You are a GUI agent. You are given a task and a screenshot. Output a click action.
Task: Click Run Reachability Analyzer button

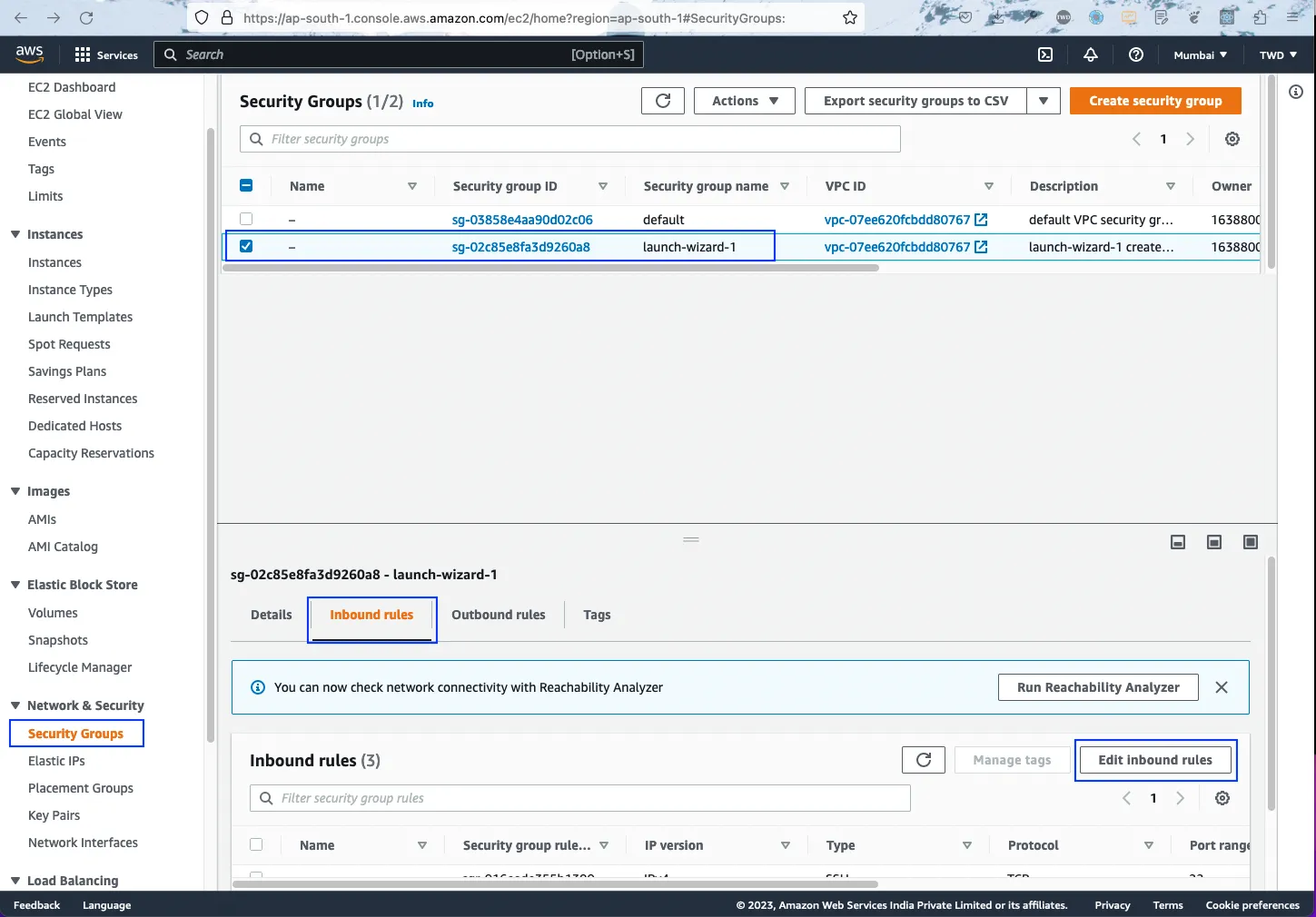tap(1098, 687)
